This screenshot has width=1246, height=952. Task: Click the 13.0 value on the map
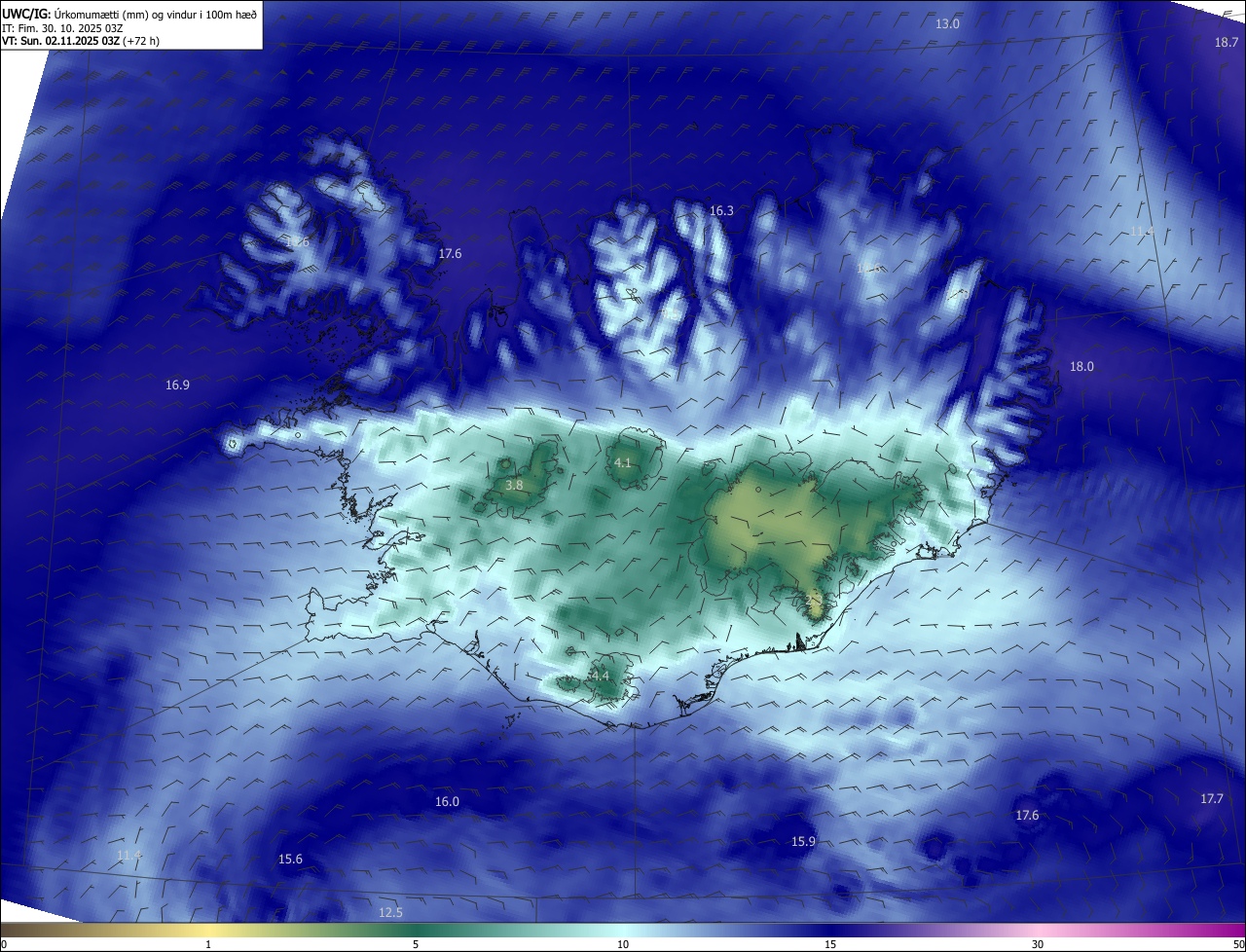(x=947, y=23)
